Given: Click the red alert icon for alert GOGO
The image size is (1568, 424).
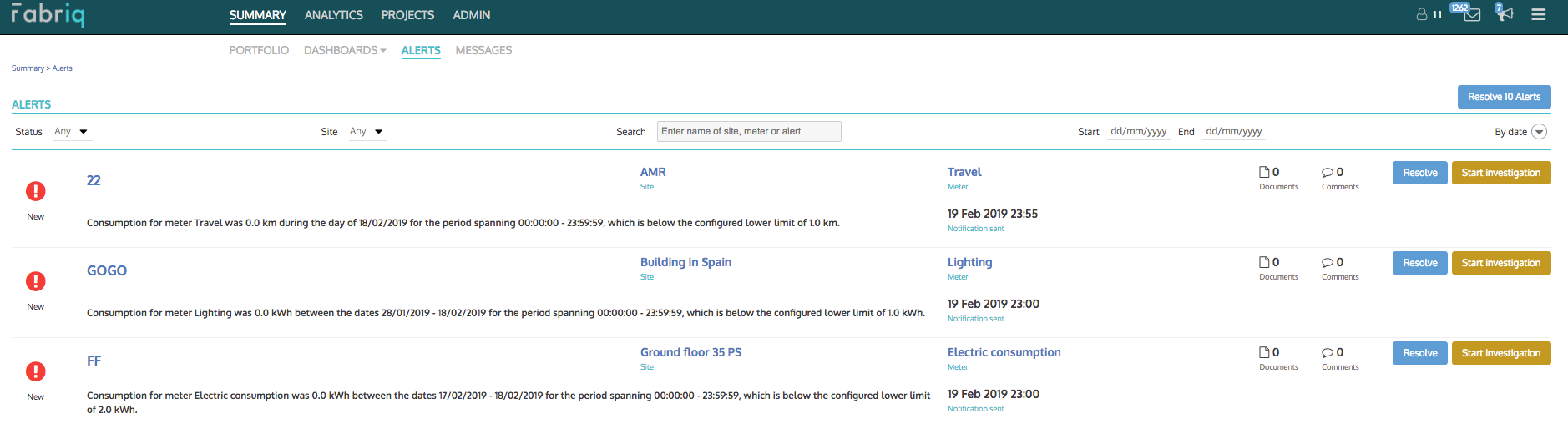Looking at the screenshot, I should click(36, 281).
